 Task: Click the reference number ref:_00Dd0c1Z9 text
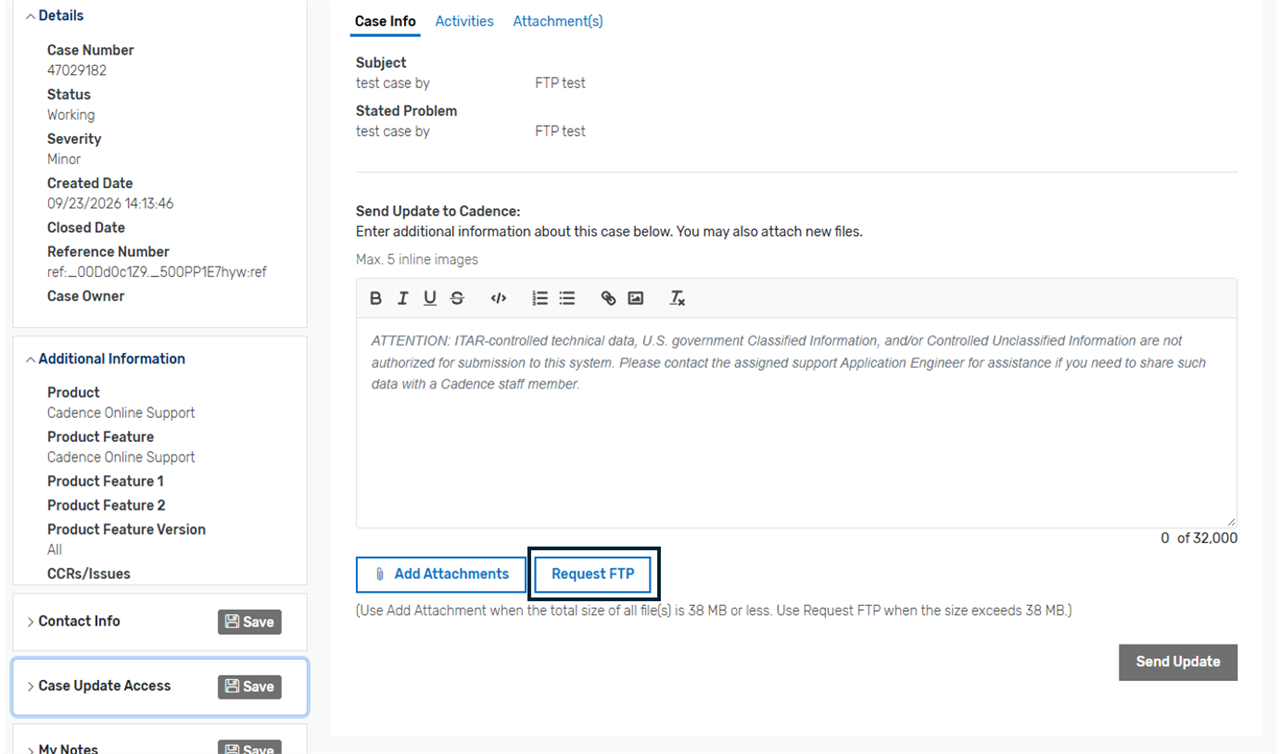[157, 272]
